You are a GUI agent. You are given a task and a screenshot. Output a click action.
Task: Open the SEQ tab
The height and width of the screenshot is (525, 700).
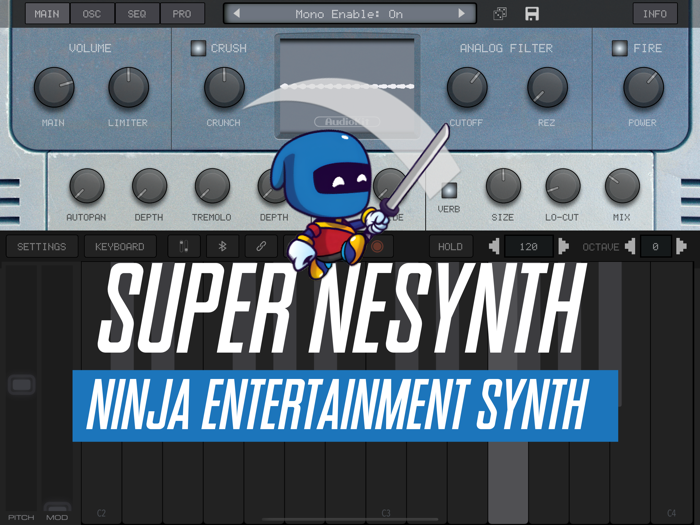coord(137,14)
